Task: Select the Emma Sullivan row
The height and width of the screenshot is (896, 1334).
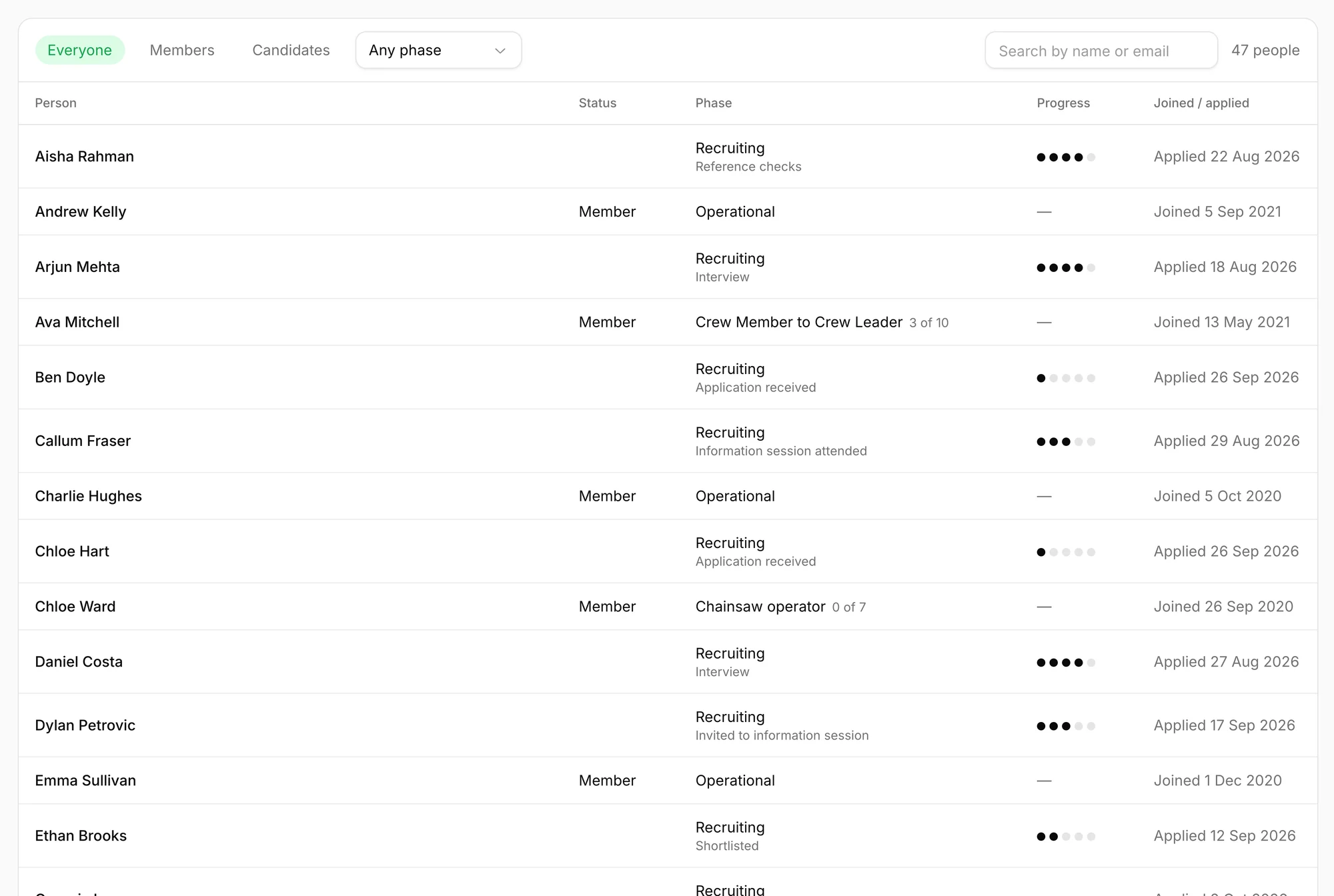Action: [x=668, y=781]
